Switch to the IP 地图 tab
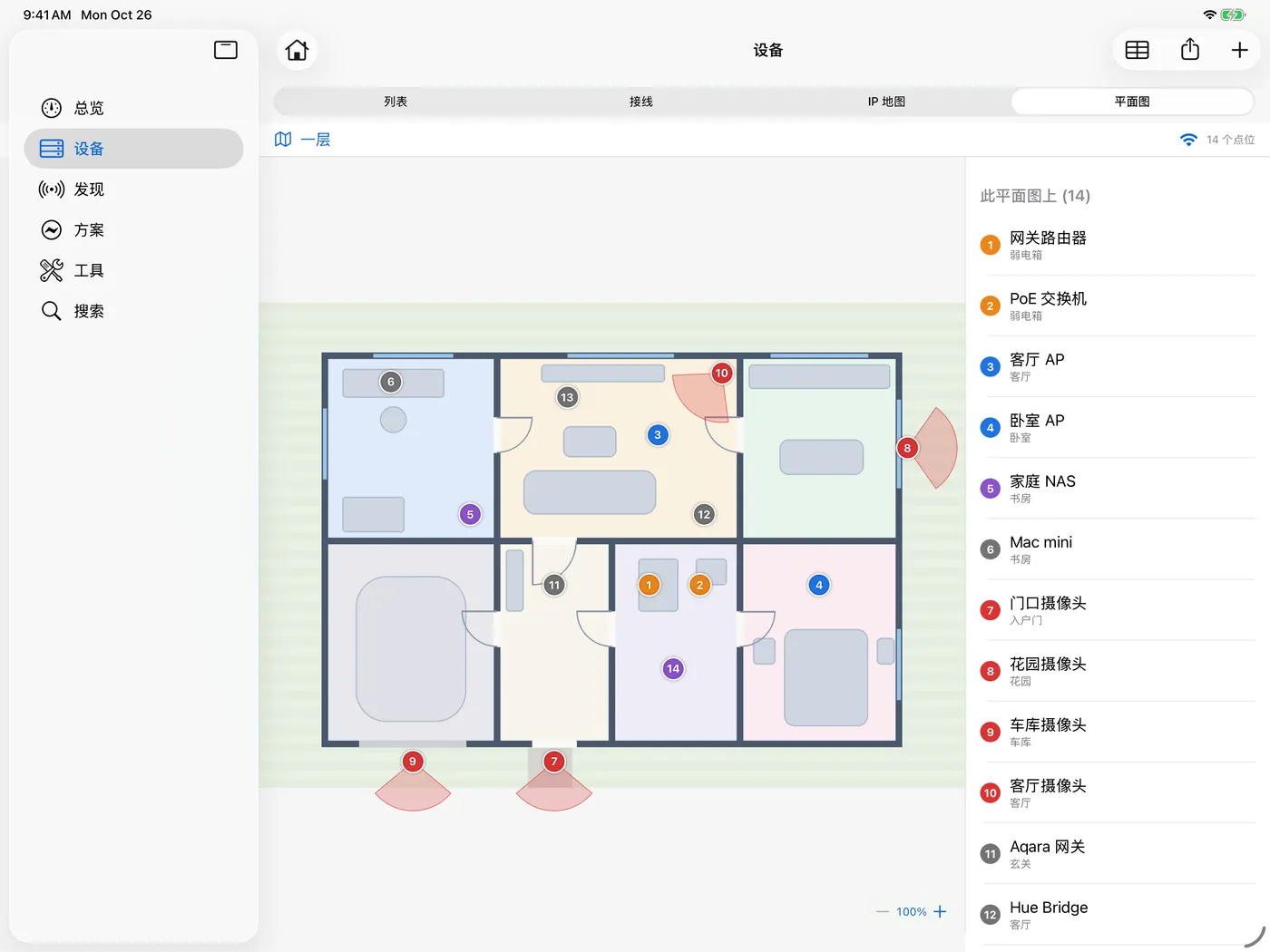The image size is (1270, 952). click(886, 102)
